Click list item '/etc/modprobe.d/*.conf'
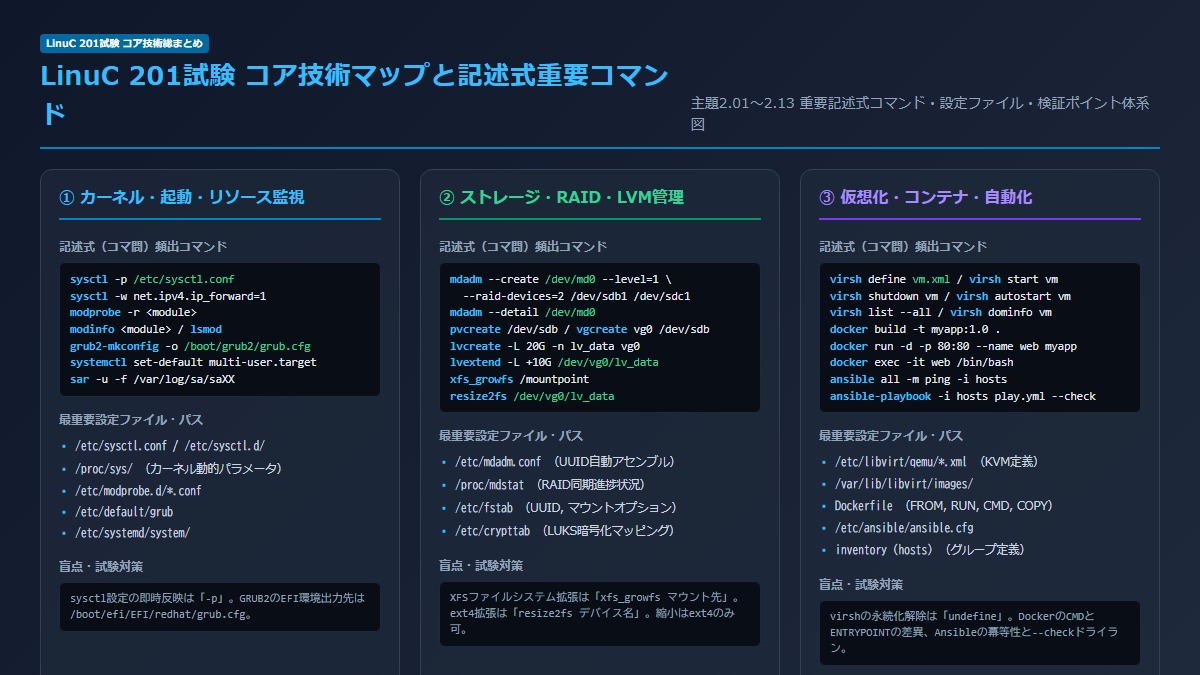1200x675 pixels. [138, 490]
